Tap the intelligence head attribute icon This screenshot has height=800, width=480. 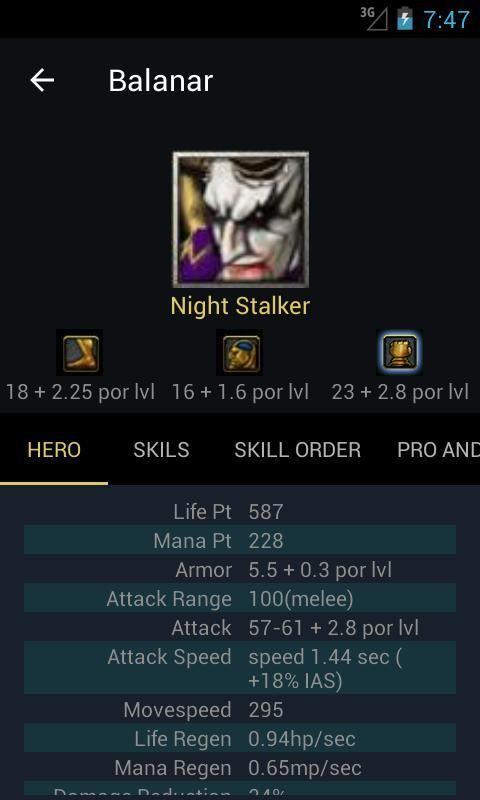(240, 353)
